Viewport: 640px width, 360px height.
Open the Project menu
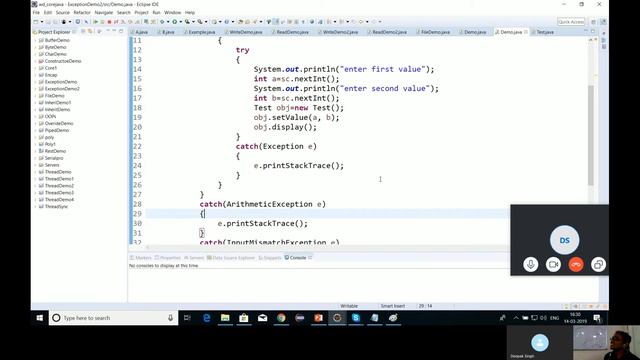pyautogui.click(x=142, y=13)
